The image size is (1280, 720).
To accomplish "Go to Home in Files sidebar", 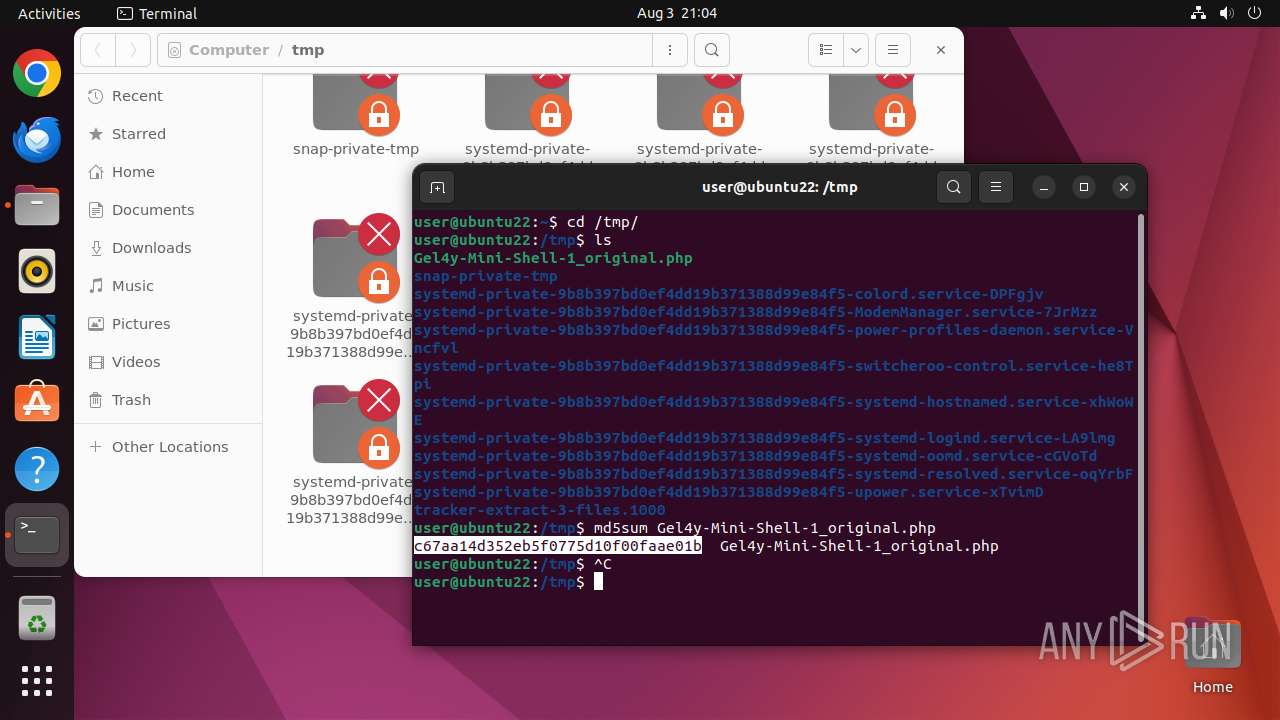I will click(168, 172).
